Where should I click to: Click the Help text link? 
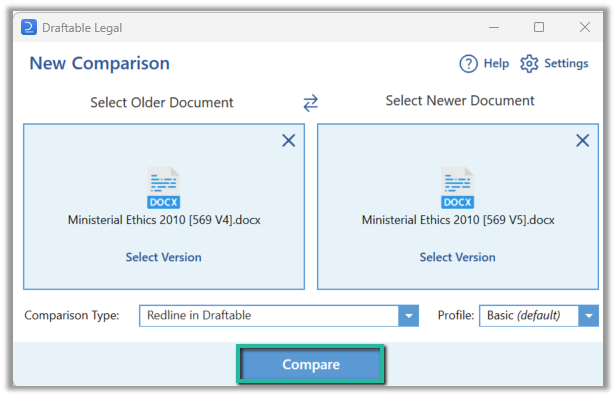[x=496, y=64]
